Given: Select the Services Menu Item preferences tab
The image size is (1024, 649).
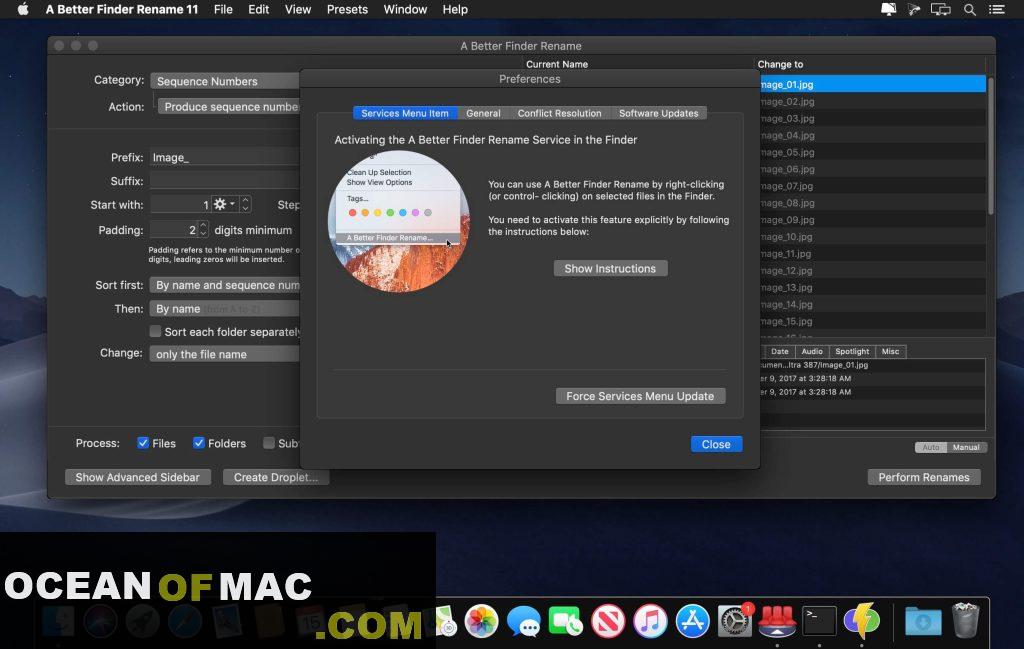Looking at the screenshot, I should pos(405,113).
